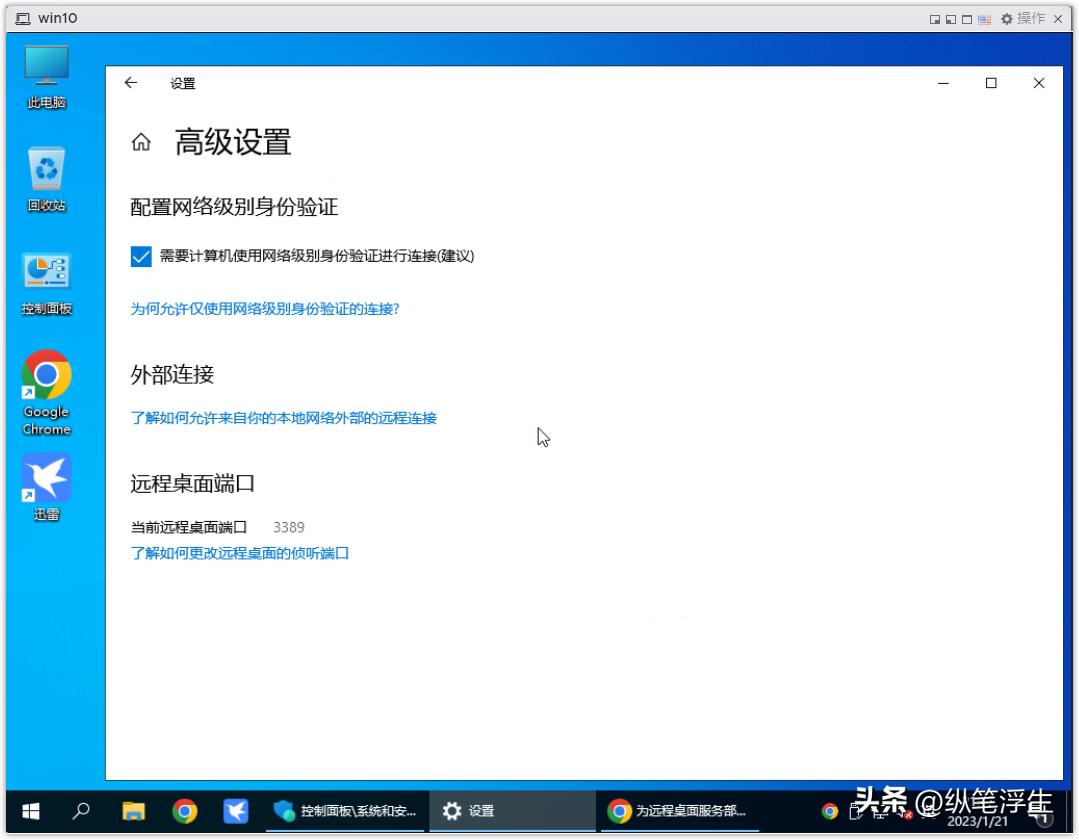
Task: Click the back arrow in Settings
Action: [x=130, y=83]
